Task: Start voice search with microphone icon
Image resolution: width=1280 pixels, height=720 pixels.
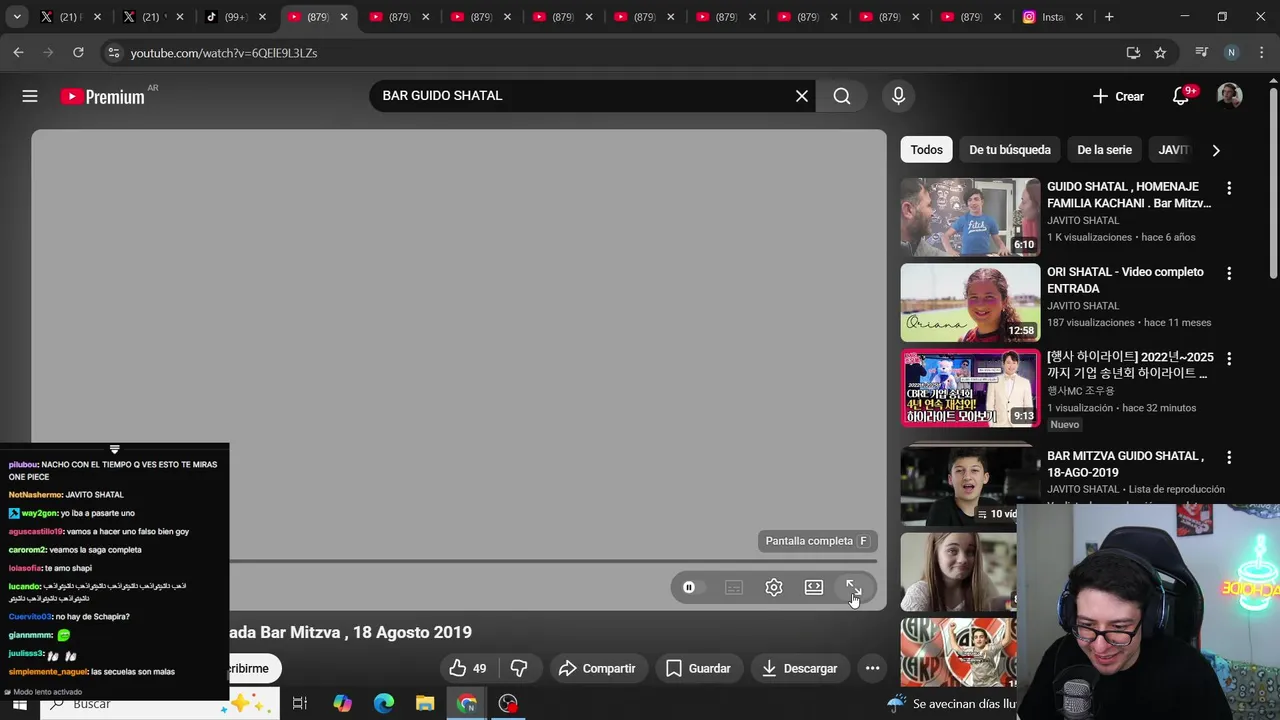Action: [x=898, y=96]
